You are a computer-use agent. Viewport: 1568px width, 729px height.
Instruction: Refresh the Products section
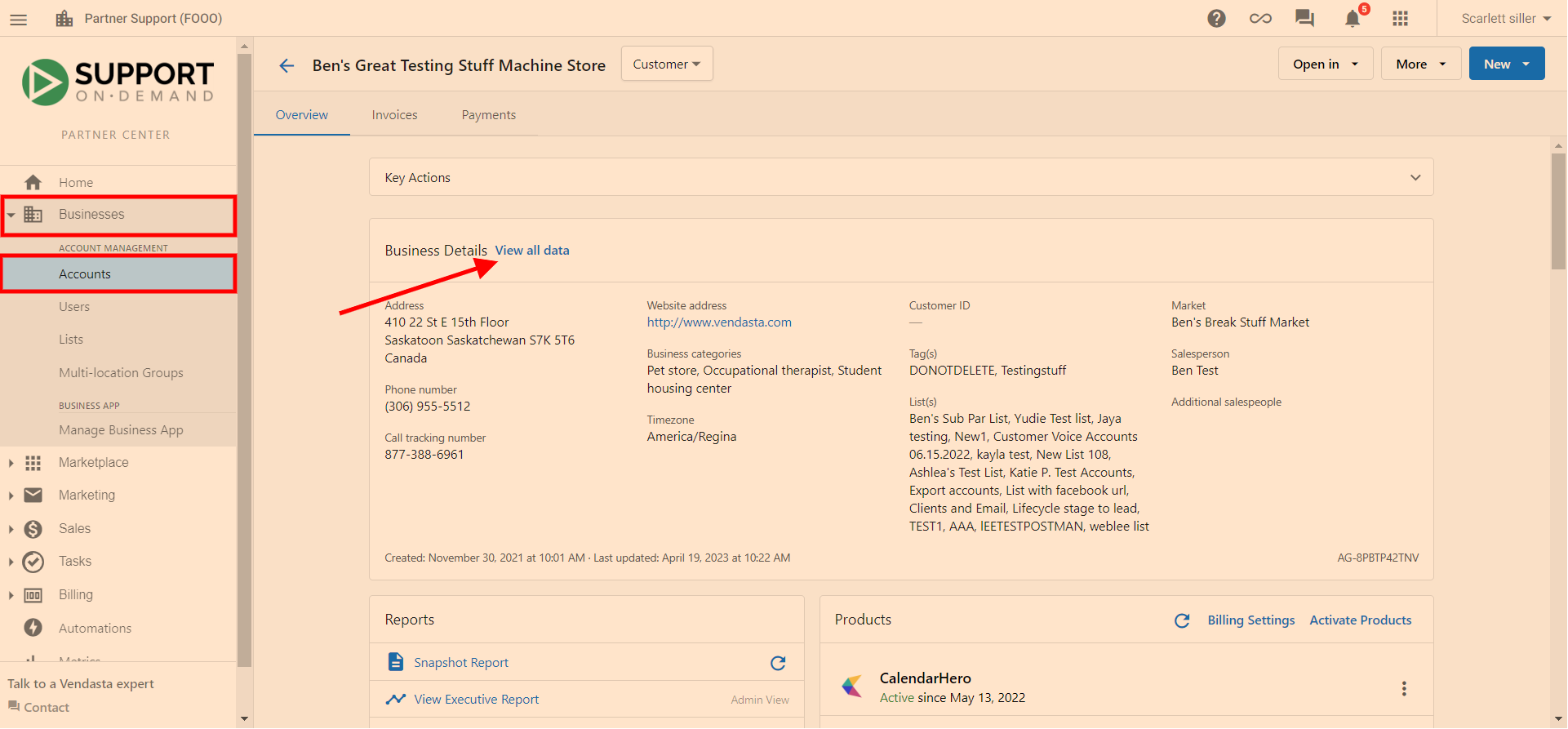click(x=1182, y=620)
